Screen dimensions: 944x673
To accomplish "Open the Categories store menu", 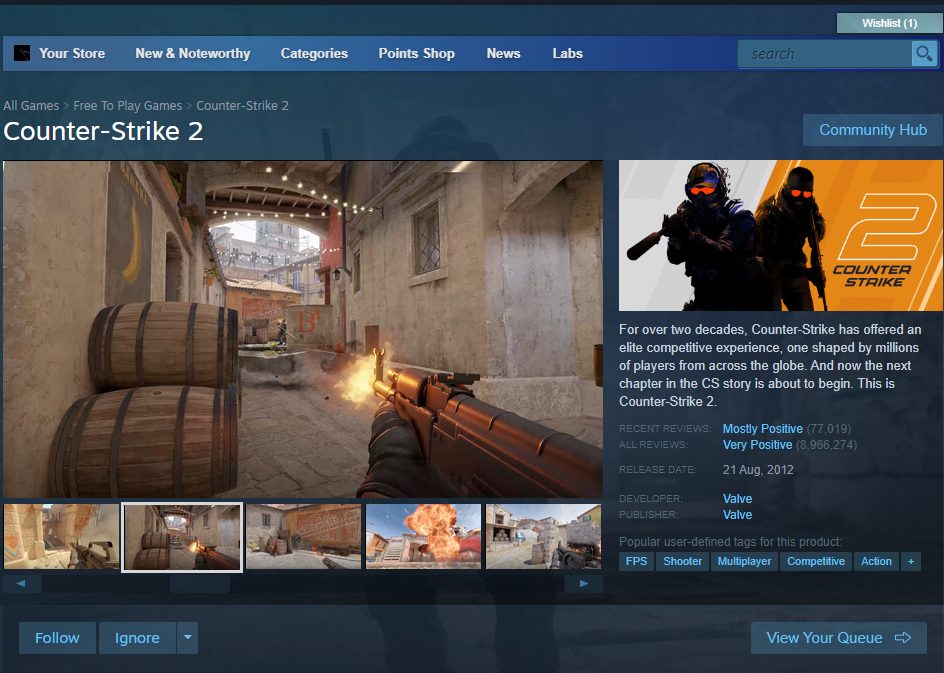I will point(314,54).
